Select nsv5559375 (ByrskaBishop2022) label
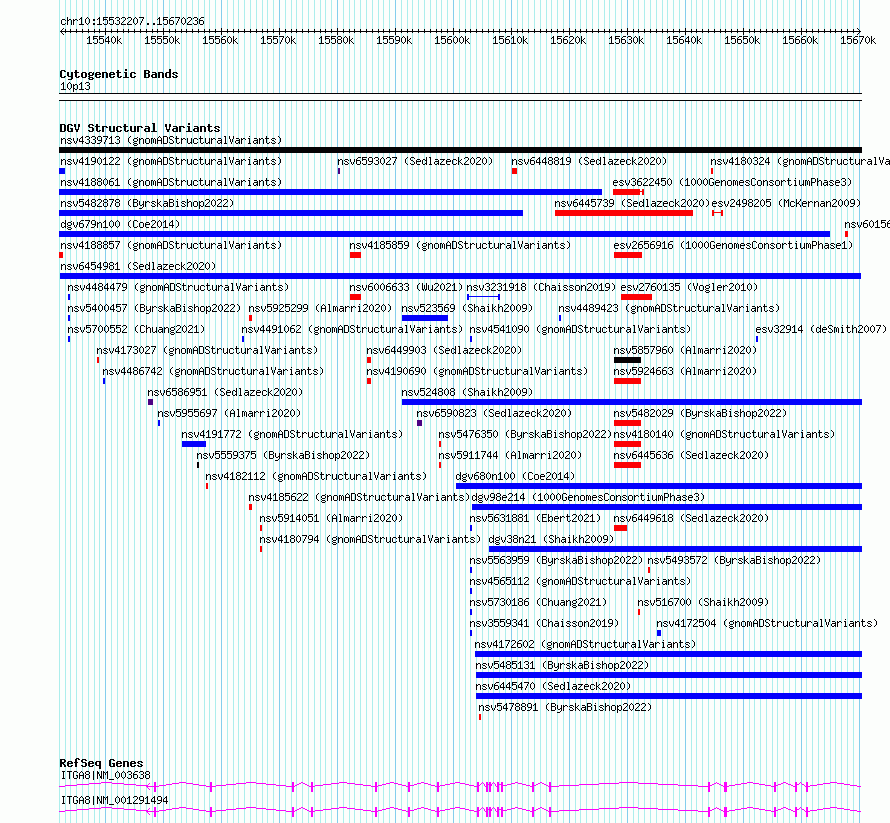The width and height of the screenshot is (890, 823). 283,455
